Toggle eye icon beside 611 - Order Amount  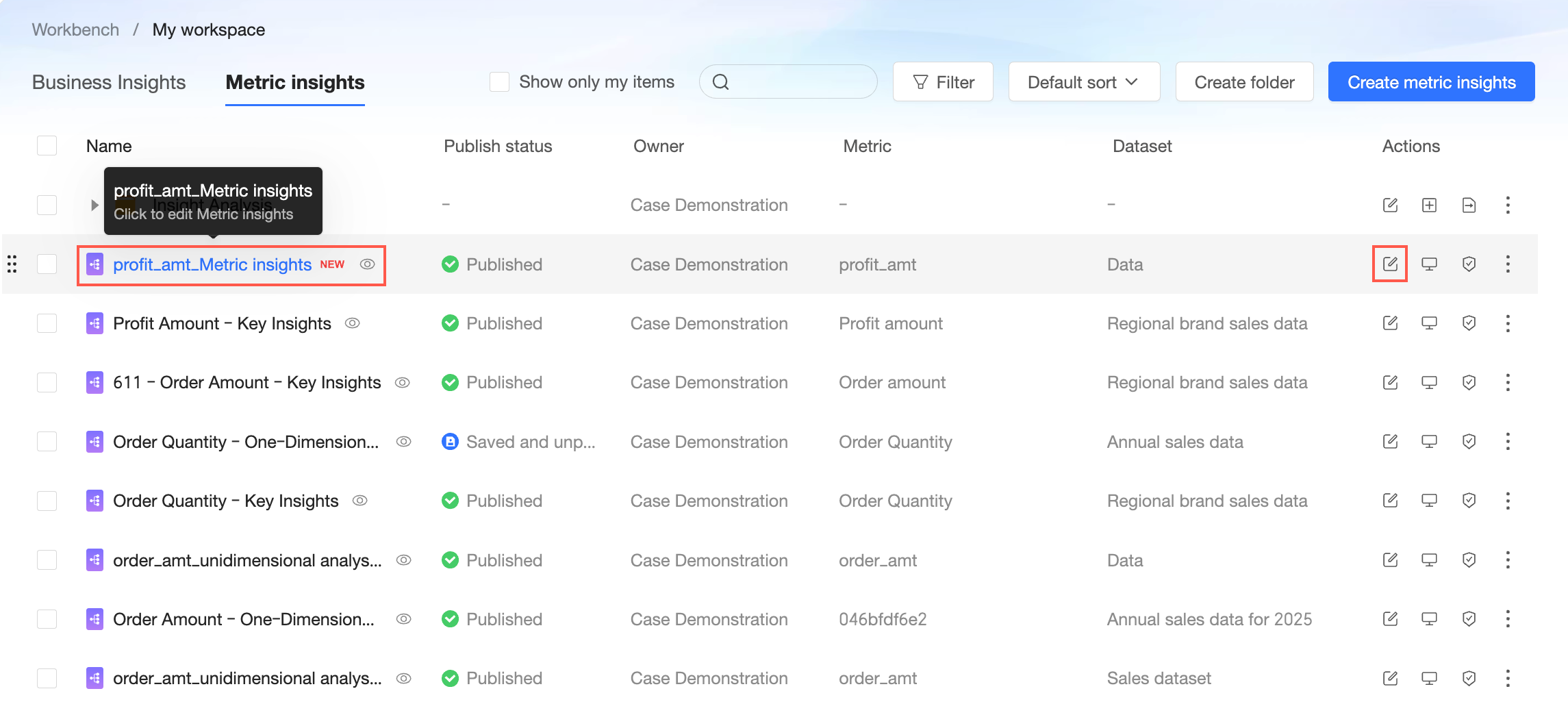pyautogui.click(x=403, y=382)
